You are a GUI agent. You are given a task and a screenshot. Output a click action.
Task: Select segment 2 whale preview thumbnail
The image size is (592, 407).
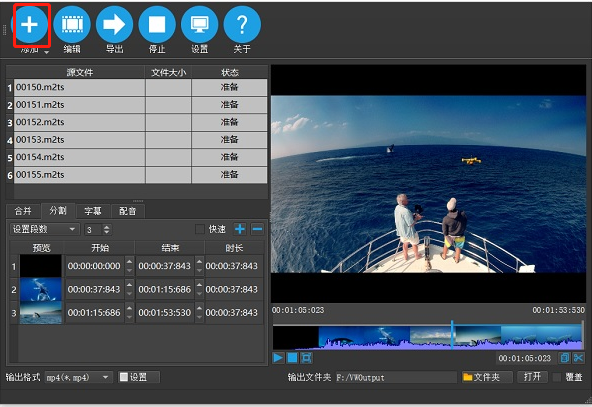[41, 290]
